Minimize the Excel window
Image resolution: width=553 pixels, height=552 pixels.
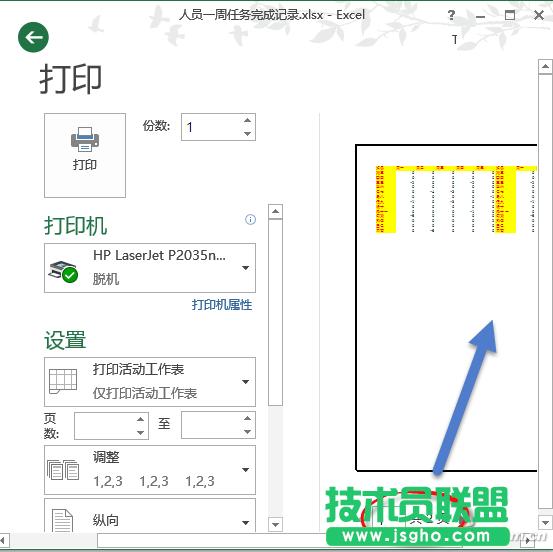coord(480,16)
